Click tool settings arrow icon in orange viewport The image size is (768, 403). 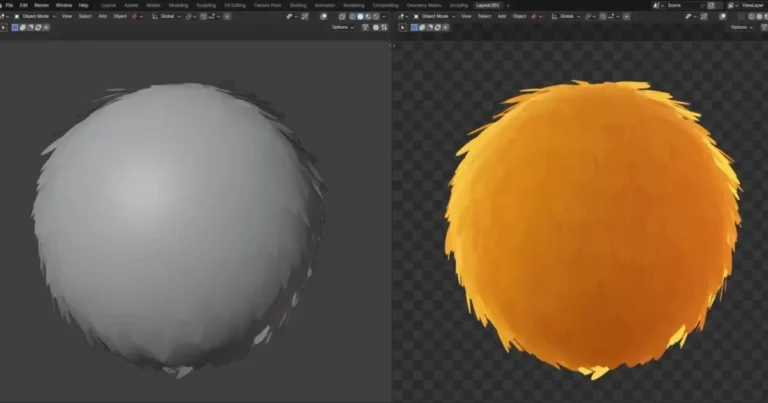pos(402,27)
